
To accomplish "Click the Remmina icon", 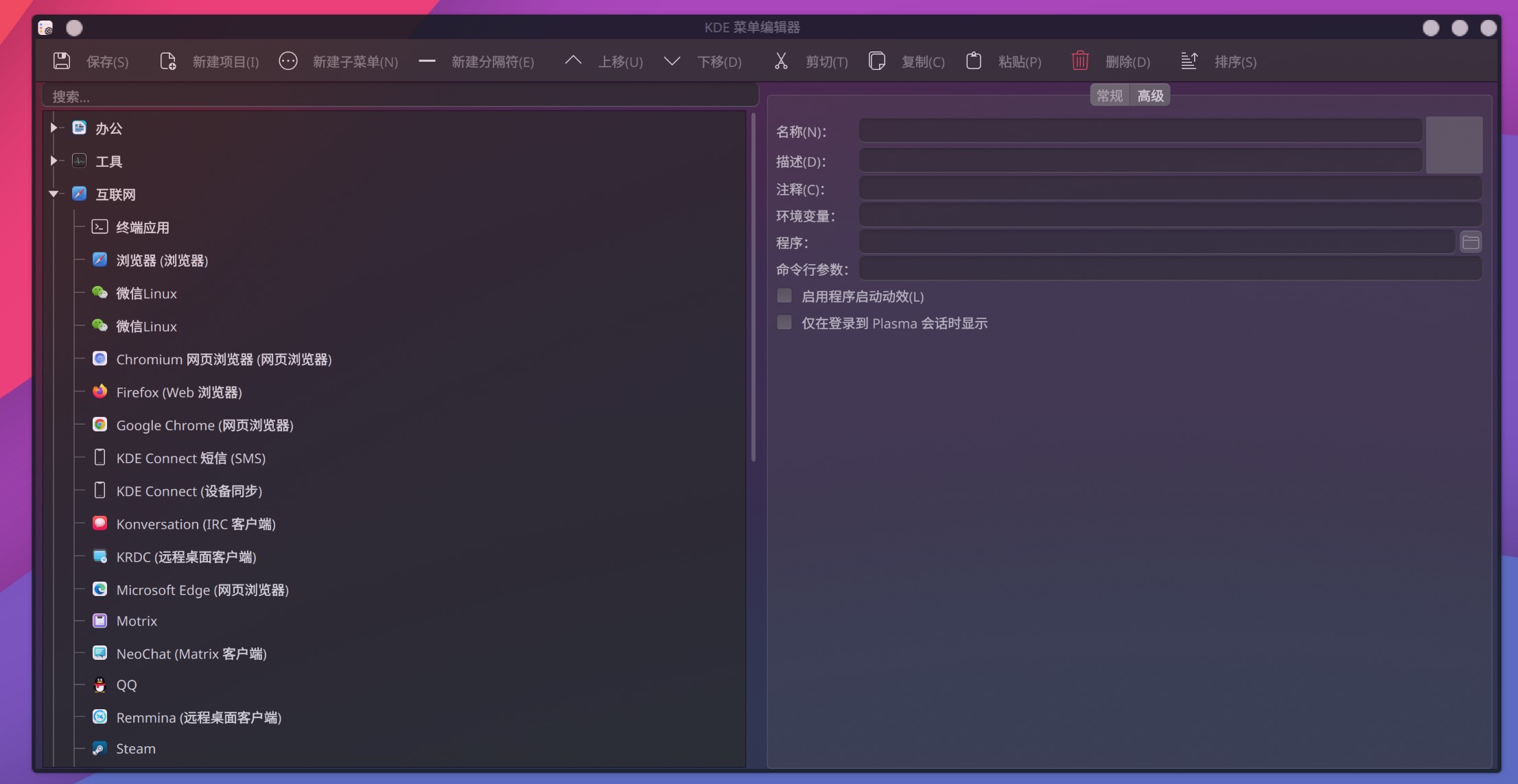I will [100, 717].
